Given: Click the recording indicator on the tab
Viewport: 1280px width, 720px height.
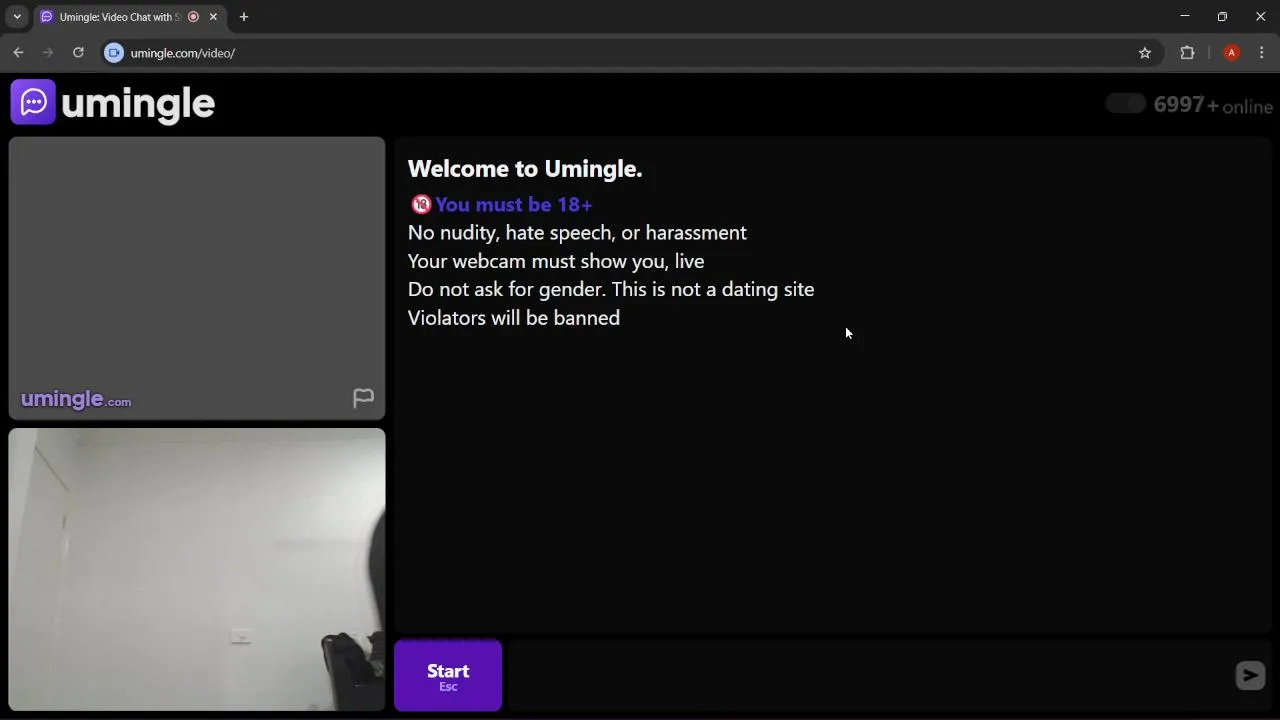Looking at the screenshot, I should pos(193,17).
